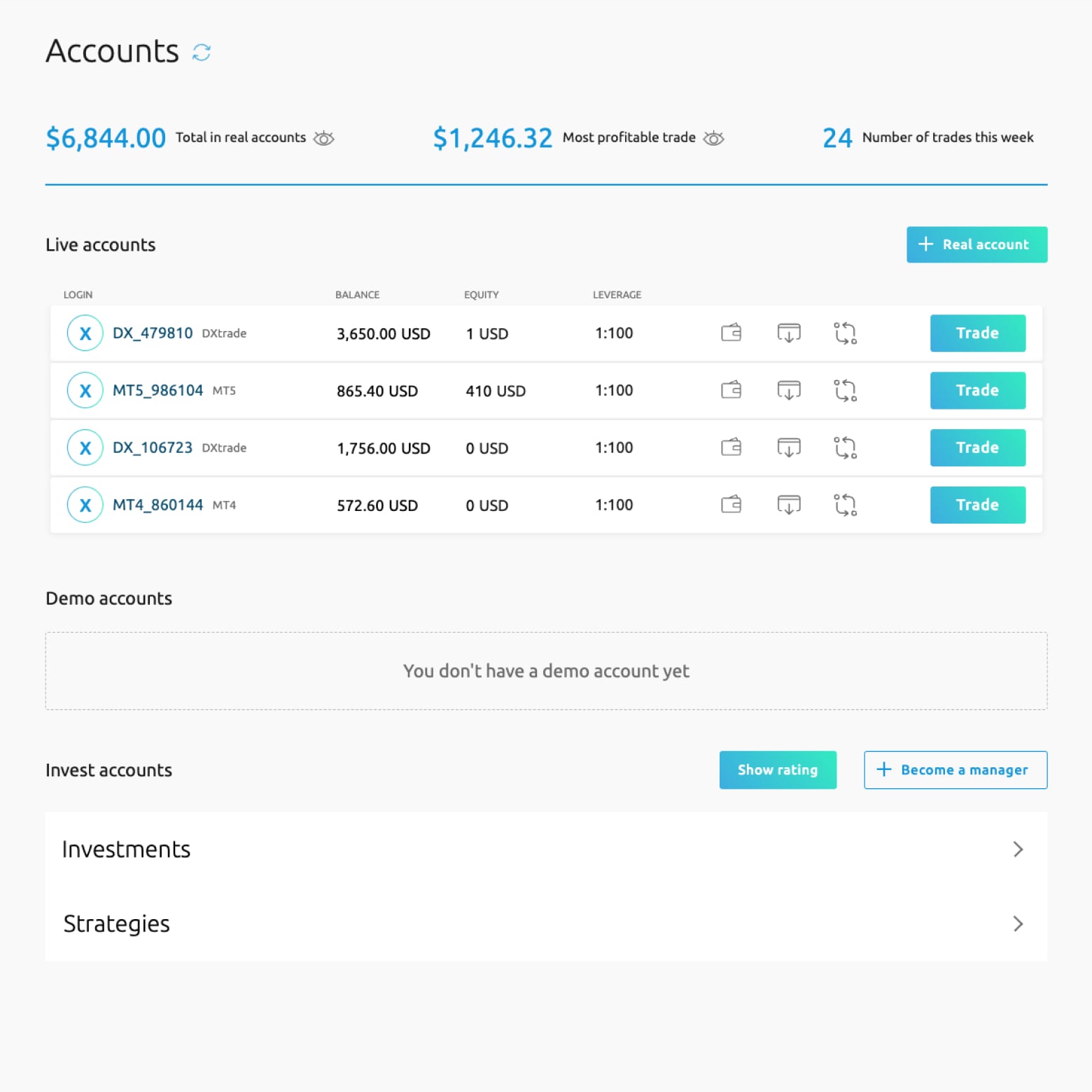Add a new Real account
This screenshot has width=1092, height=1092.
point(976,244)
